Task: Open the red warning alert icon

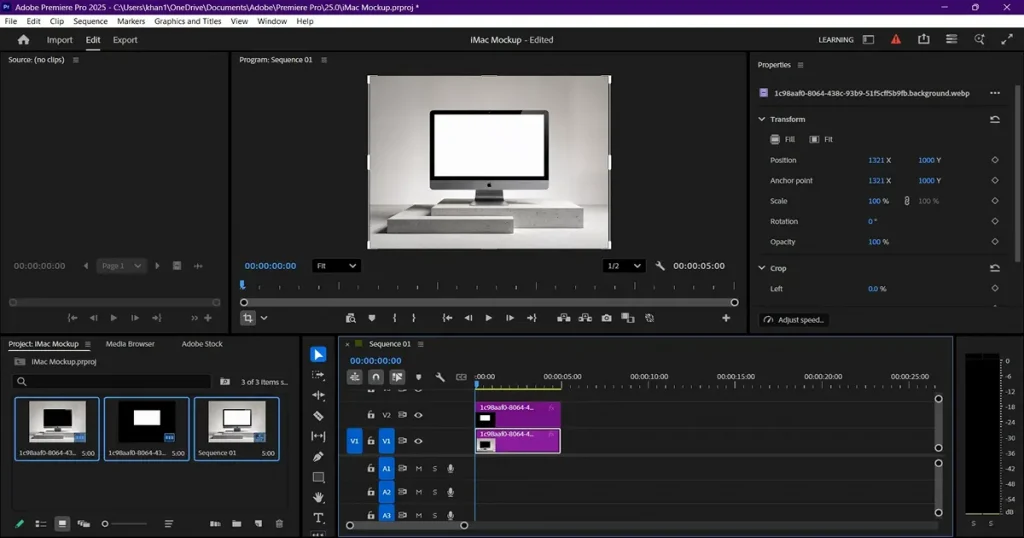Action: coord(896,40)
